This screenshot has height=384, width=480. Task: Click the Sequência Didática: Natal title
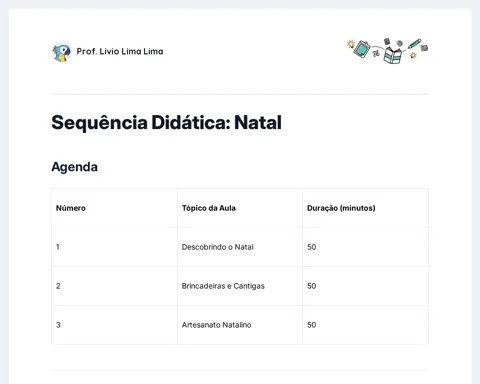pyautogui.click(x=166, y=122)
